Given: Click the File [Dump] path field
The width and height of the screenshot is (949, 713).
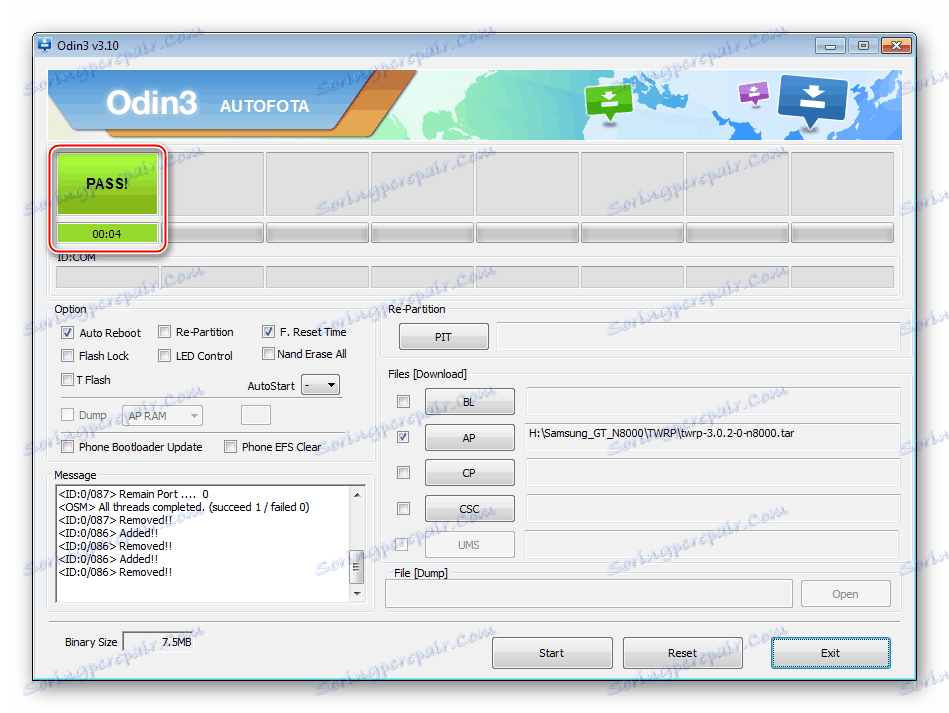Looking at the screenshot, I should pyautogui.click(x=589, y=593).
